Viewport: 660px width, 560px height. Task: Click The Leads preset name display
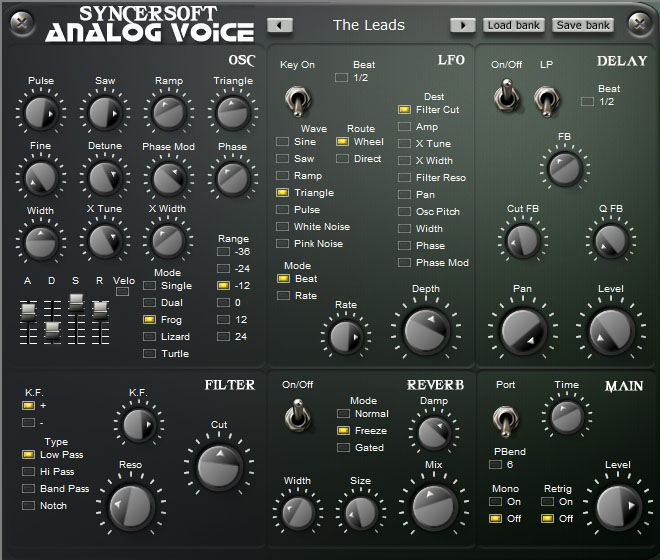pyautogui.click(x=369, y=25)
